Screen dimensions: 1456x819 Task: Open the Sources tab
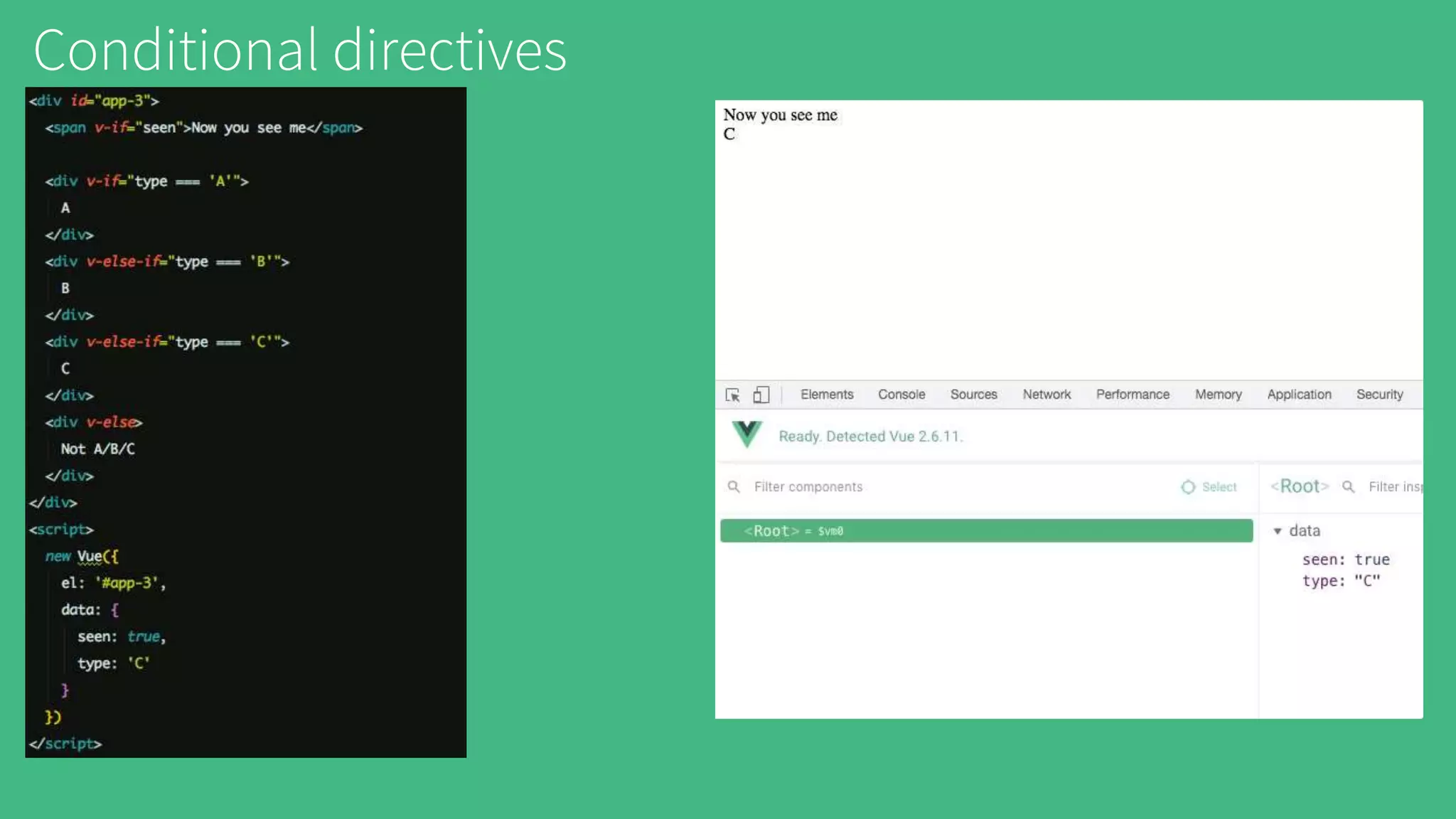coord(974,395)
